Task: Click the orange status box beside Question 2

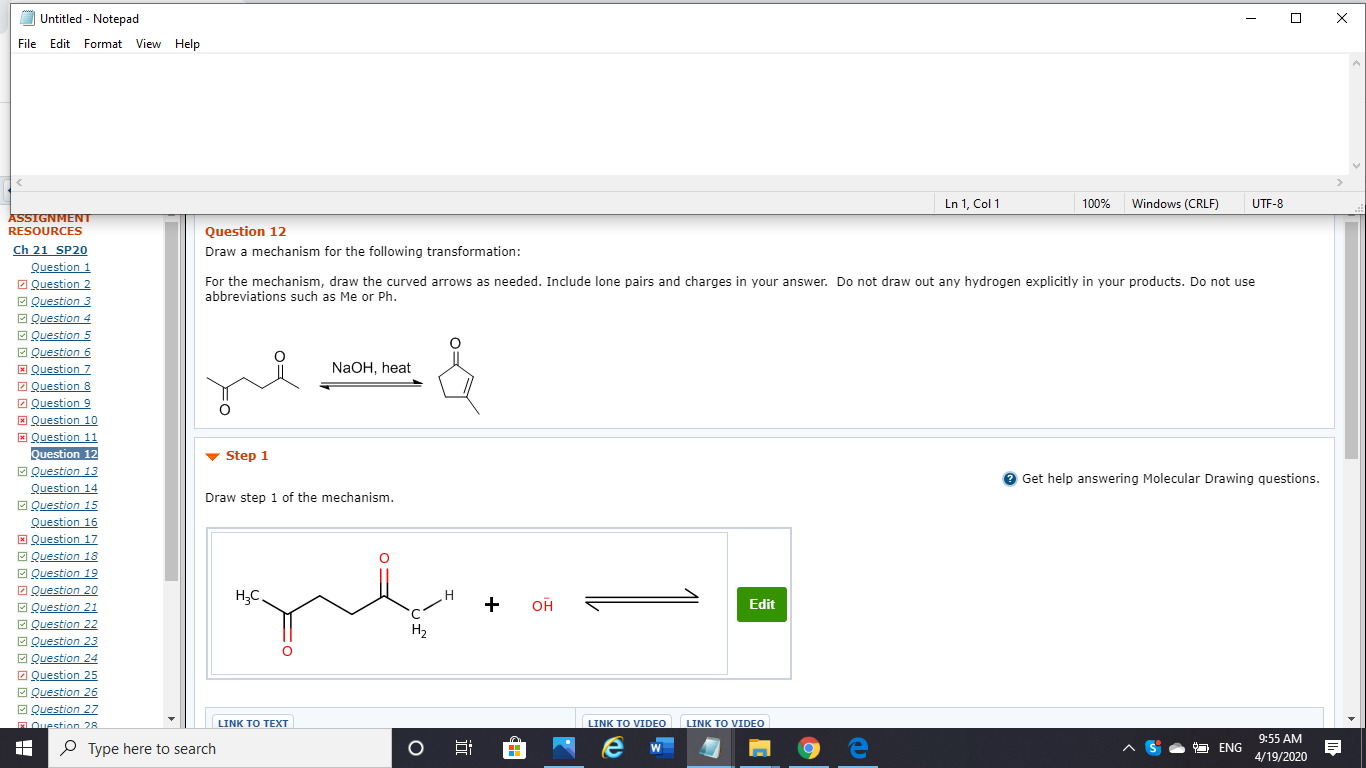Action: (23, 284)
